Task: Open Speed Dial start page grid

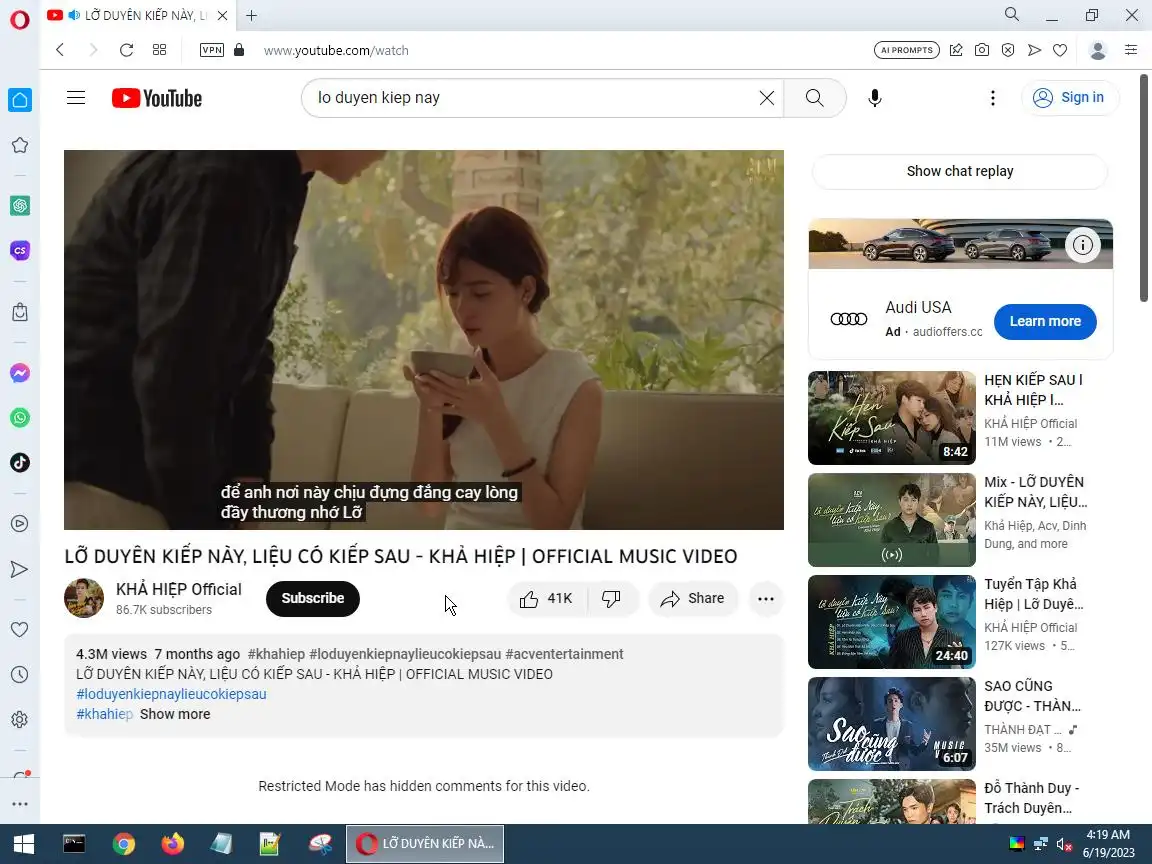Action: [x=159, y=50]
